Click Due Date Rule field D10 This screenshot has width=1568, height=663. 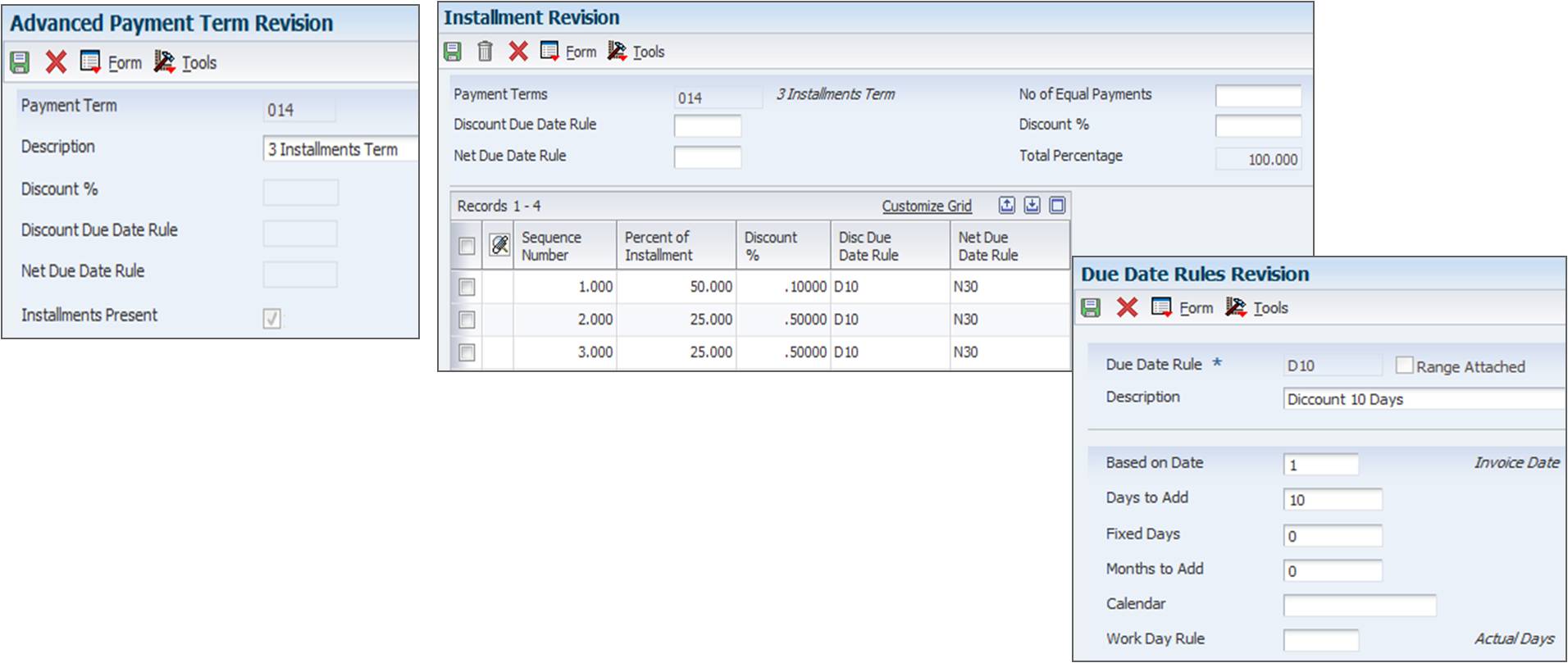click(1333, 366)
